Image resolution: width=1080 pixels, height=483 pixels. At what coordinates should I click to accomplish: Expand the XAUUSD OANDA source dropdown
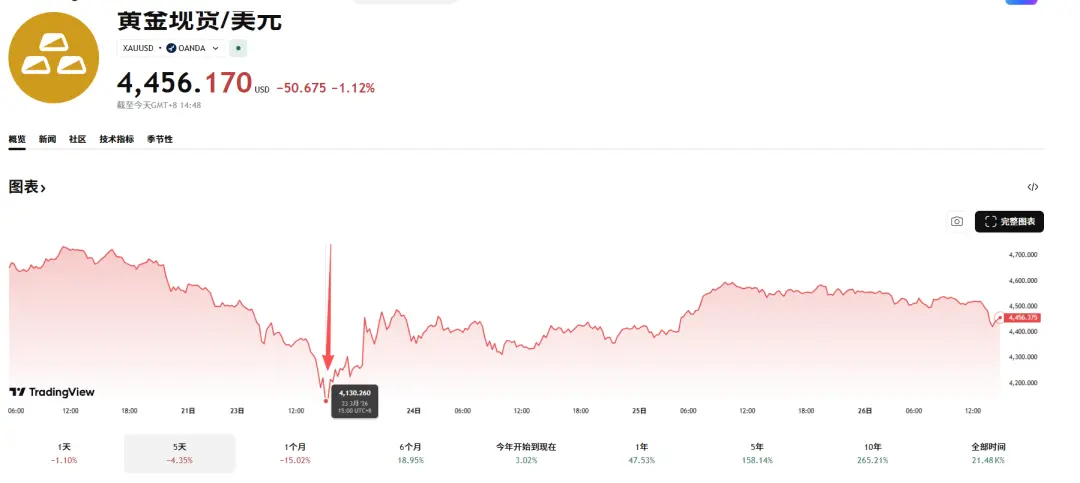point(215,48)
